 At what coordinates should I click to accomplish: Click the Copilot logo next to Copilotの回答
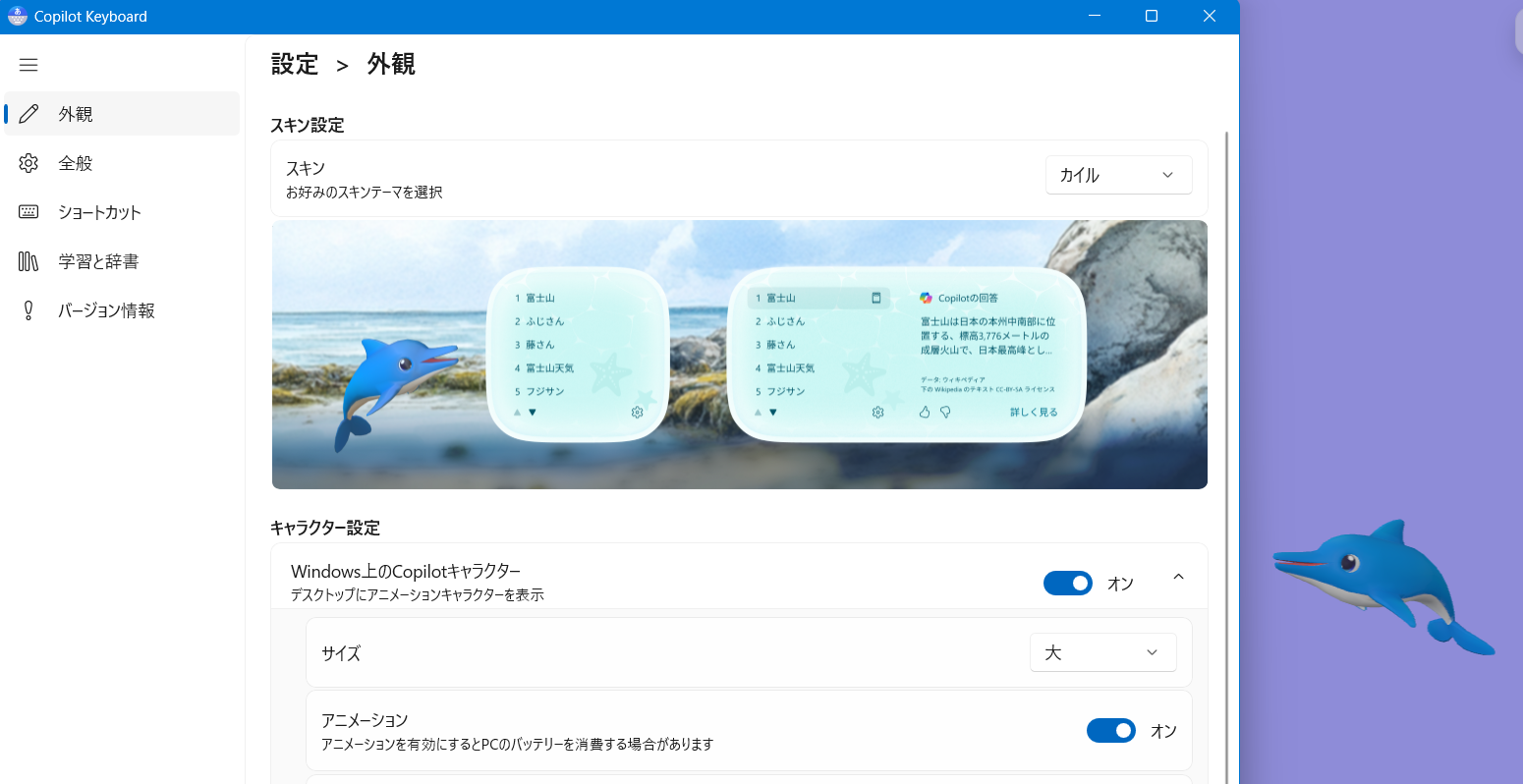tap(926, 298)
